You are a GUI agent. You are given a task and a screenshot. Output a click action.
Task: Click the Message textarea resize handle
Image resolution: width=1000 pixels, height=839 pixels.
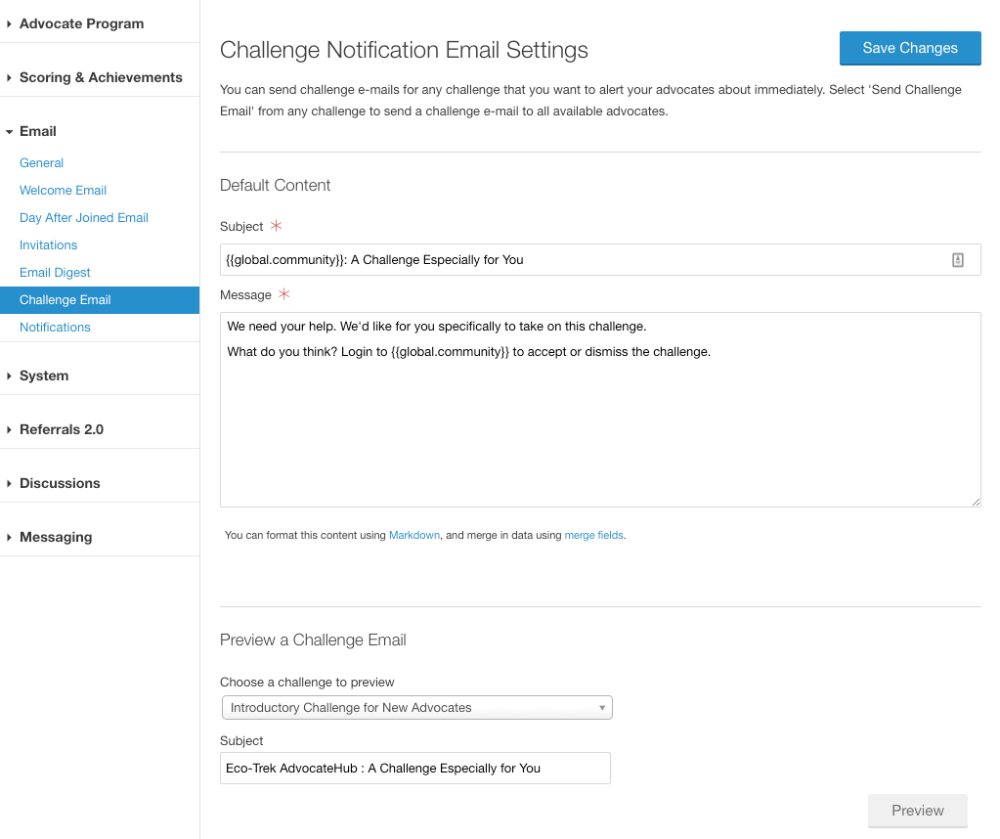[x=976, y=502]
